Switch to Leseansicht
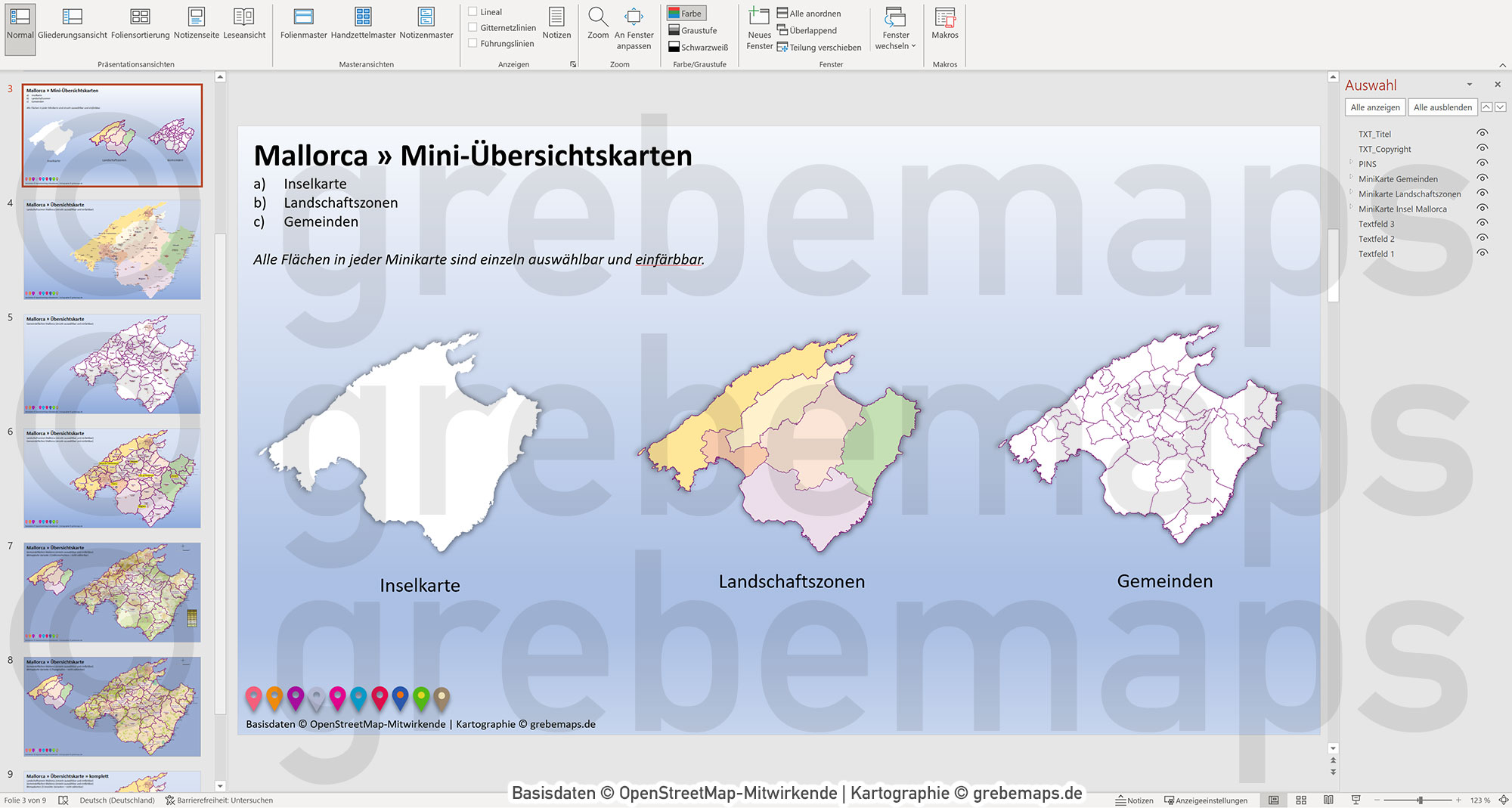Image resolution: width=1512 pixels, height=808 pixels. 243,23
